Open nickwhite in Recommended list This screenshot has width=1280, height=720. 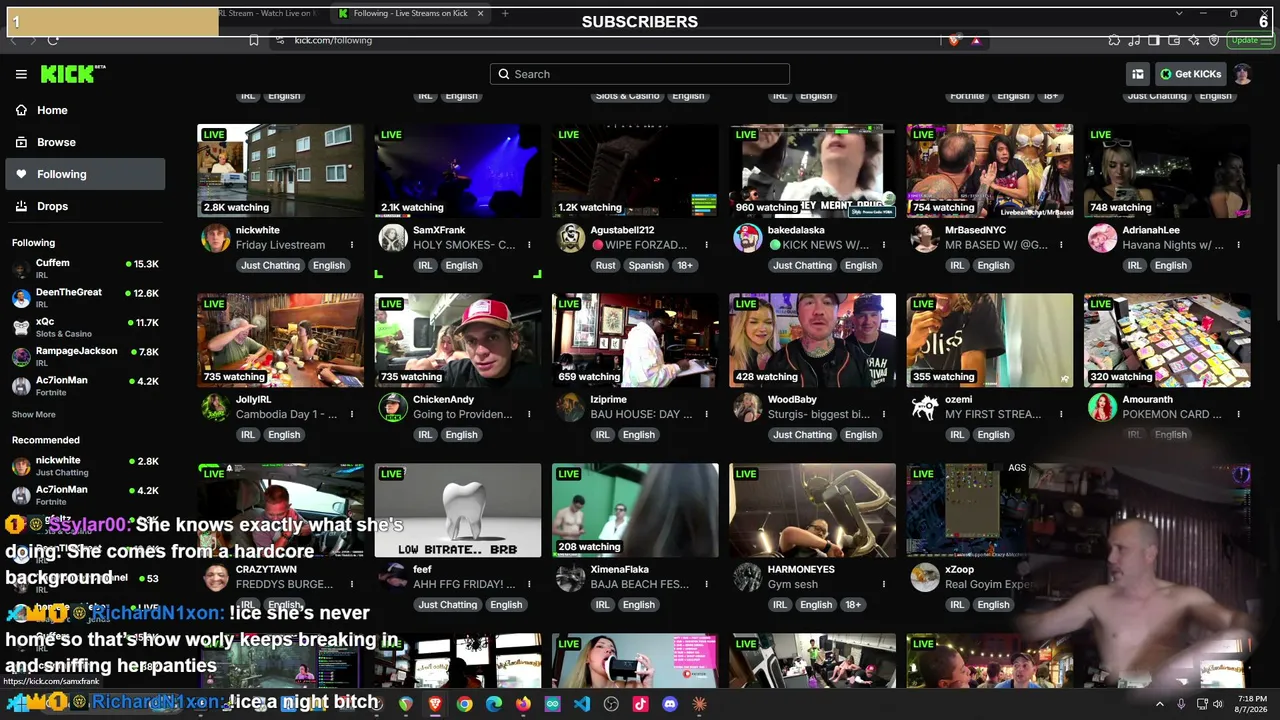[85, 466]
